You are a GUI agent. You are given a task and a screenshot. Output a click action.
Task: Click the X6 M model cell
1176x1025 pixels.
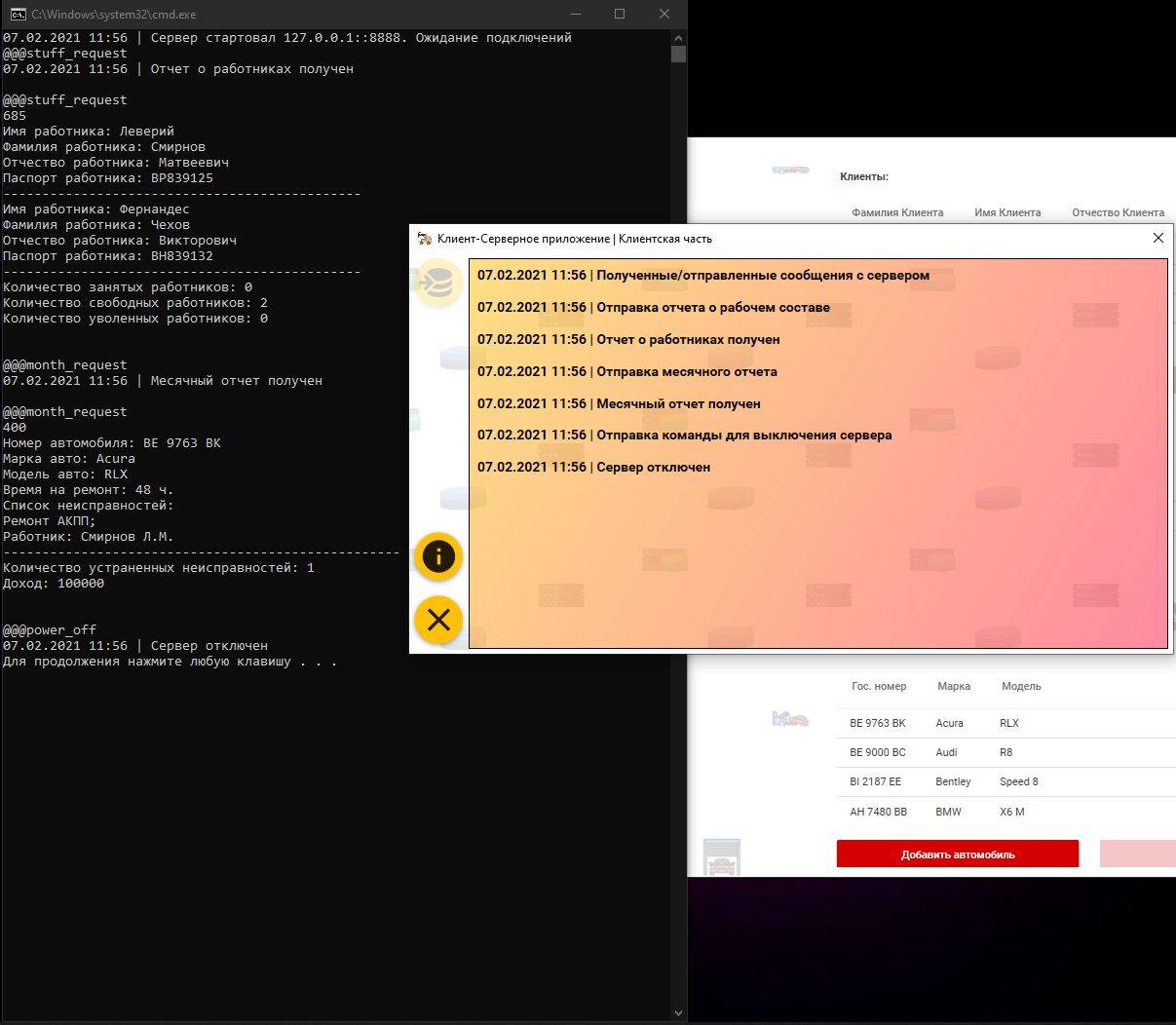coord(1012,812)
